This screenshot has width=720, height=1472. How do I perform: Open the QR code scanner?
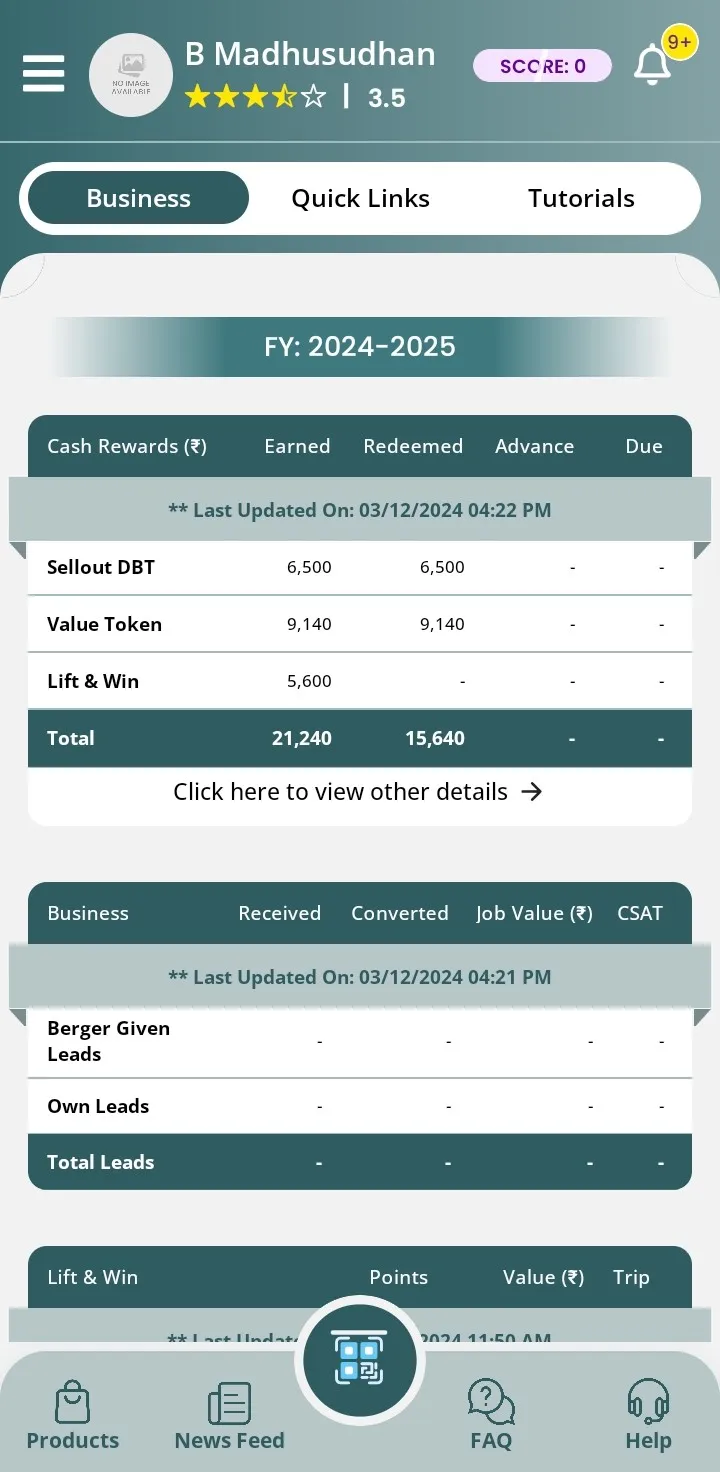point(360,1361)
